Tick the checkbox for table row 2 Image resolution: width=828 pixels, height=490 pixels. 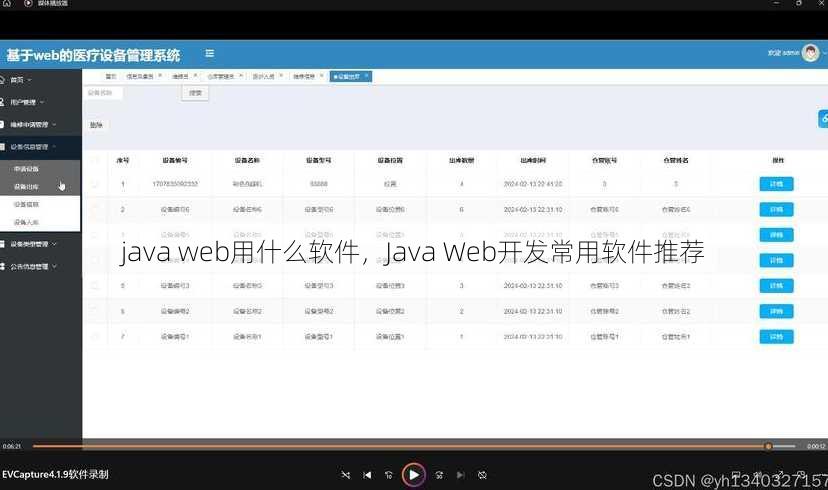[x=95, y=210]
